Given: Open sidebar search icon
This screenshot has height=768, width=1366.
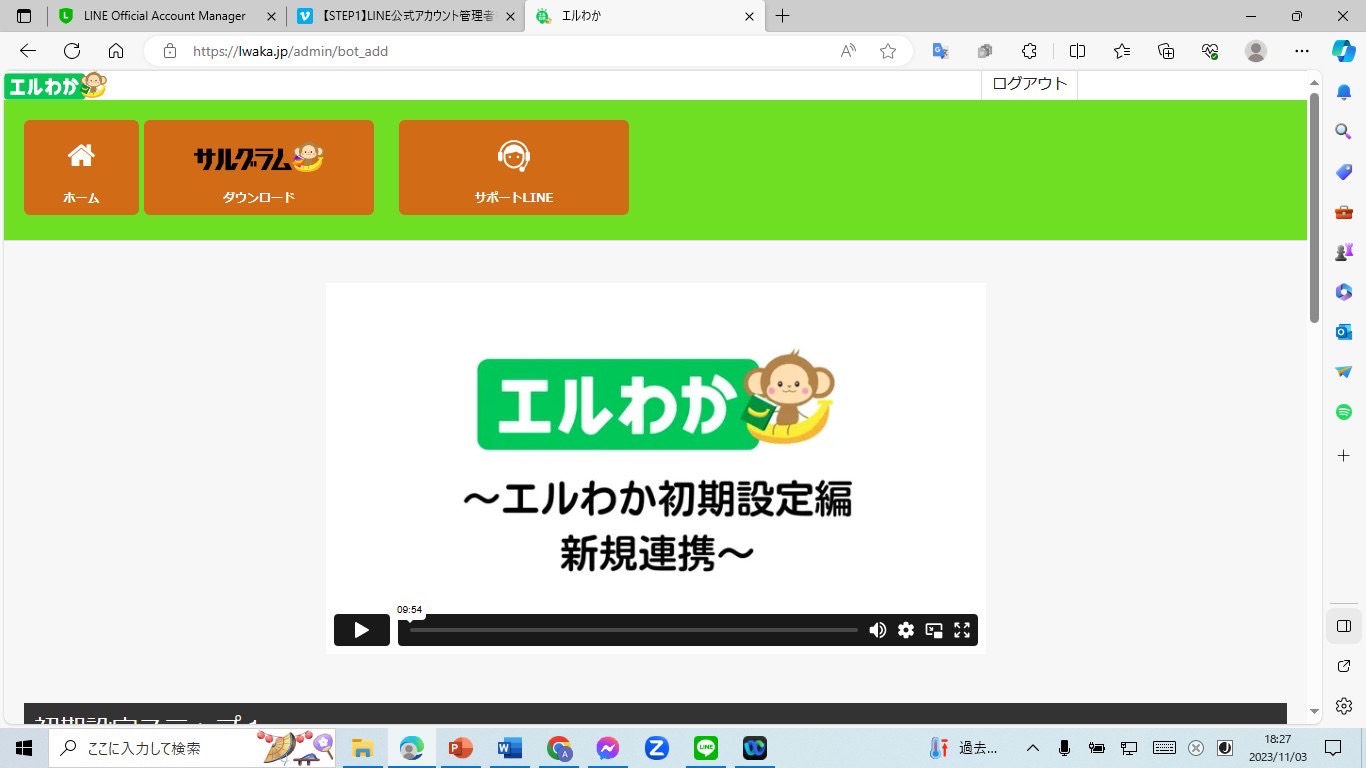Looking at the screenshot, I should [x=1344, y=131].
